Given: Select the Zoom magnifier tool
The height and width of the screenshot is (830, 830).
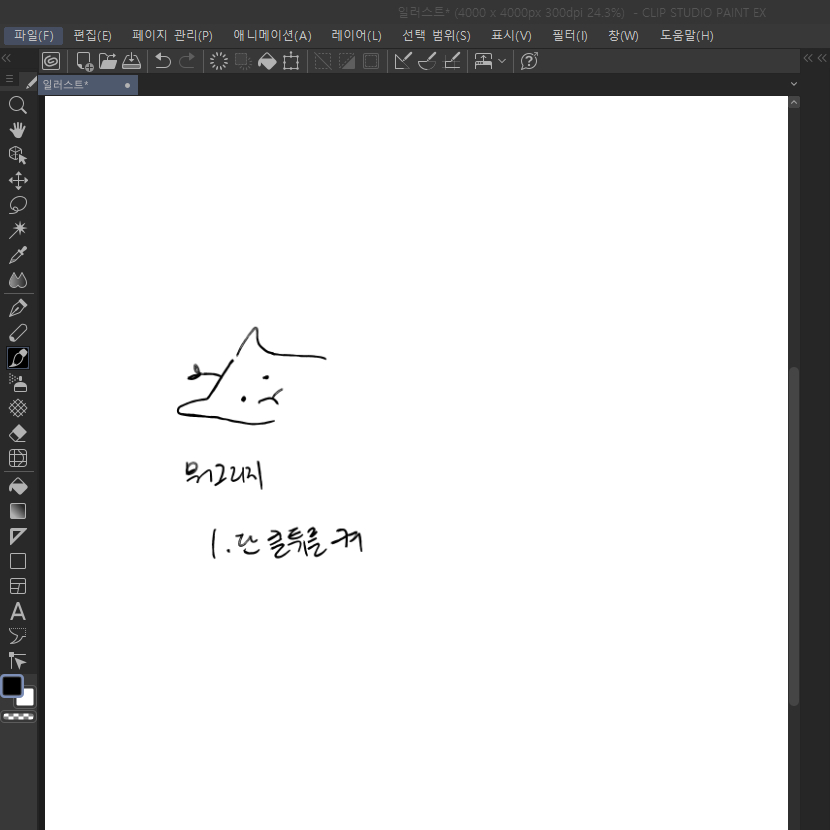Looking at the screenshot, I should 17,105.
